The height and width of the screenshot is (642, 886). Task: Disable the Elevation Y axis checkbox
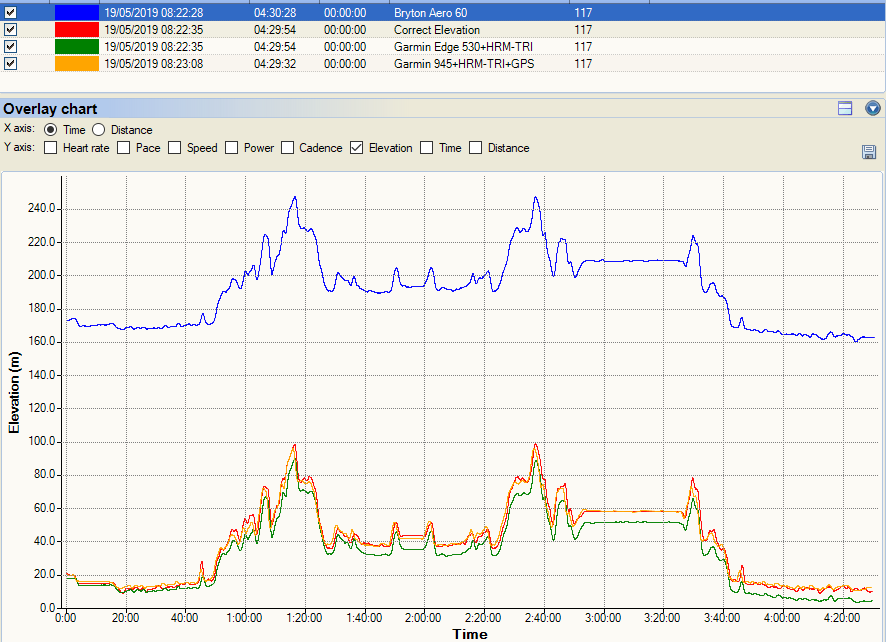(x=357, y=148)
